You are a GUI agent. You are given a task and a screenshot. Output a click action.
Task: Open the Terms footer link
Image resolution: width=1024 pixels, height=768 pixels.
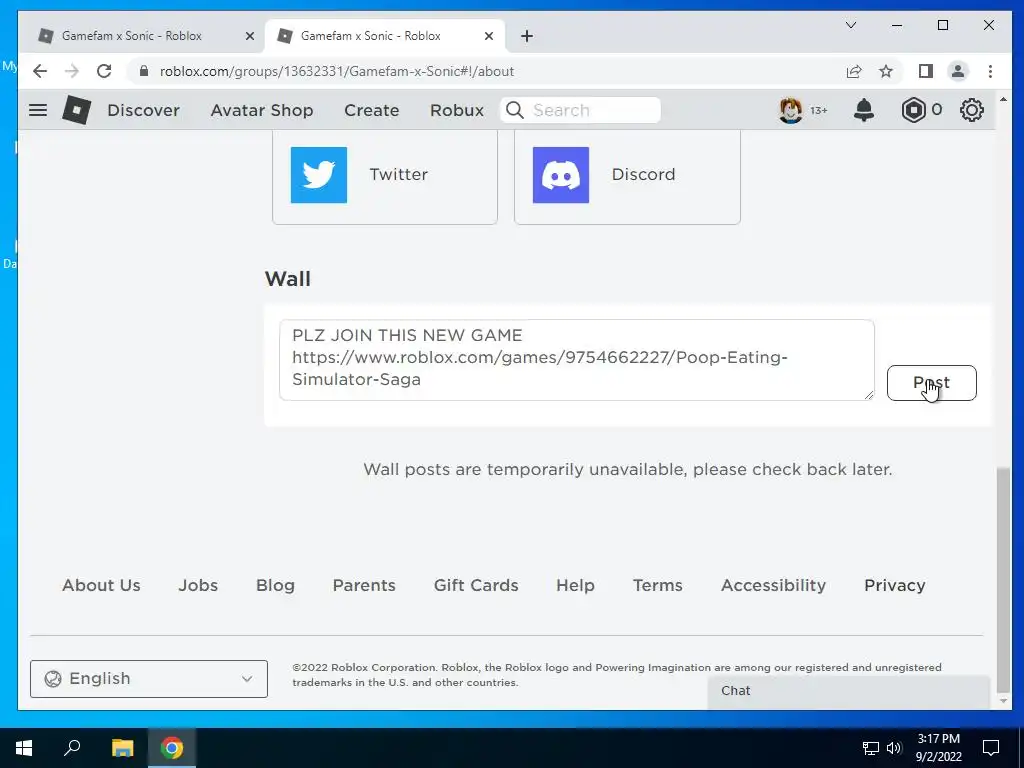658,585
